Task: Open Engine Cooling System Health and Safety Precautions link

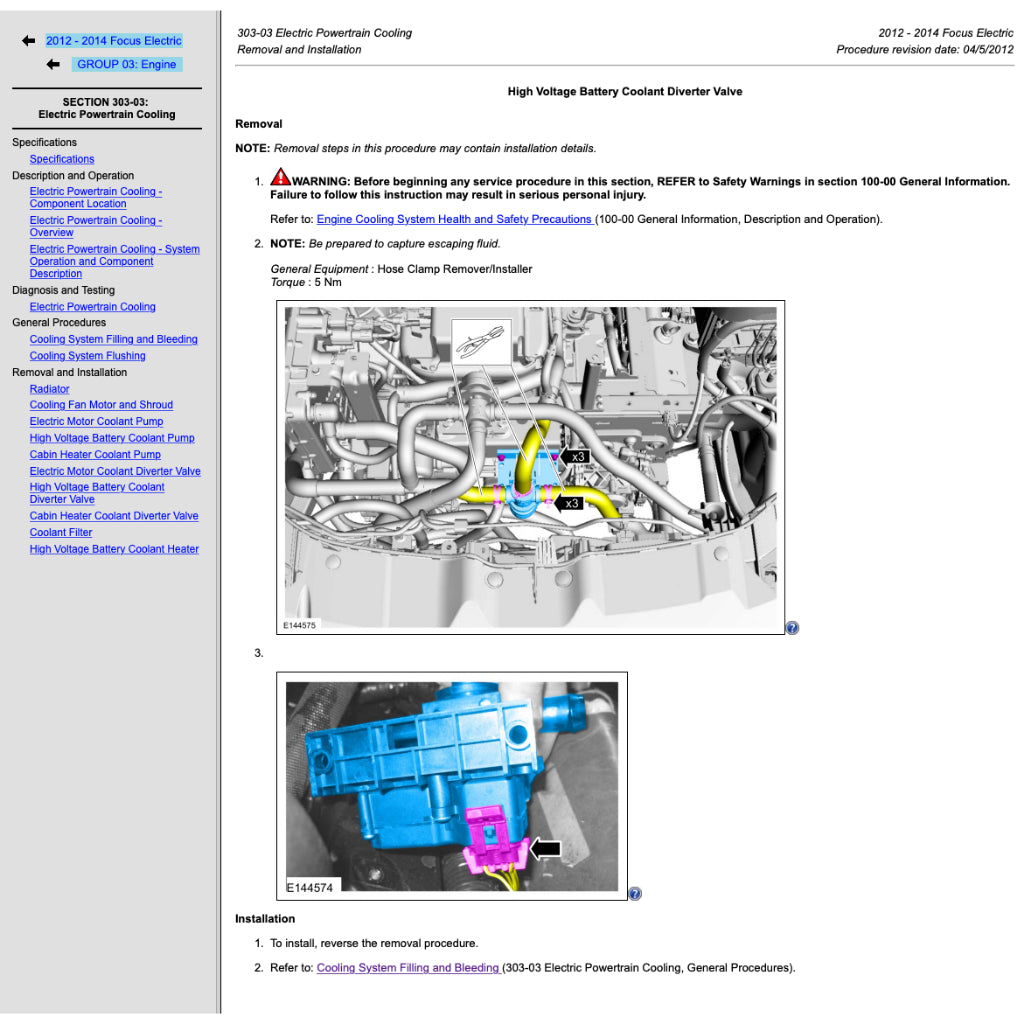Action: tap(454, 219)
